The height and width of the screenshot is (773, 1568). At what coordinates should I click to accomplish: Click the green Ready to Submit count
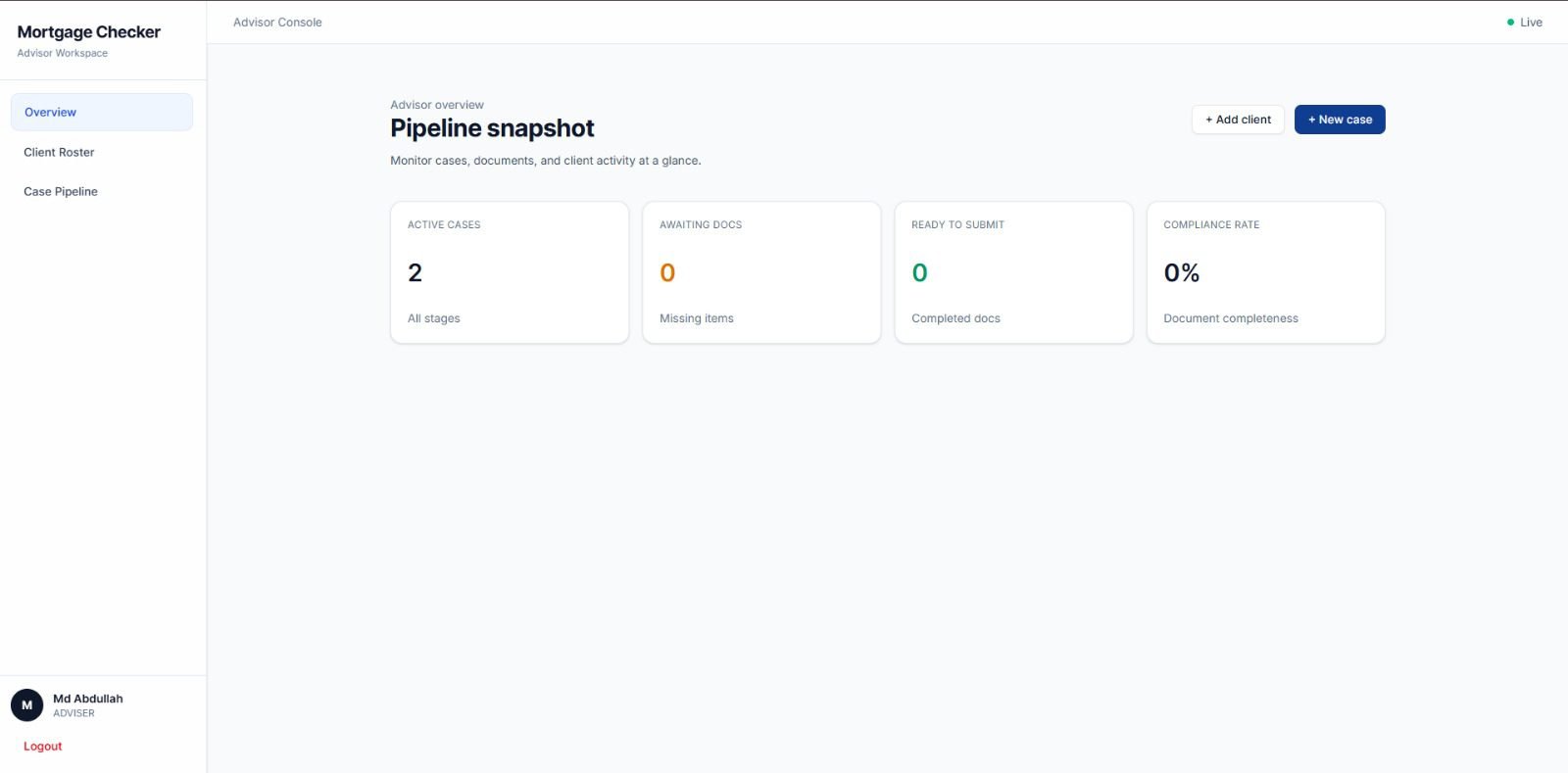(919, 273)
